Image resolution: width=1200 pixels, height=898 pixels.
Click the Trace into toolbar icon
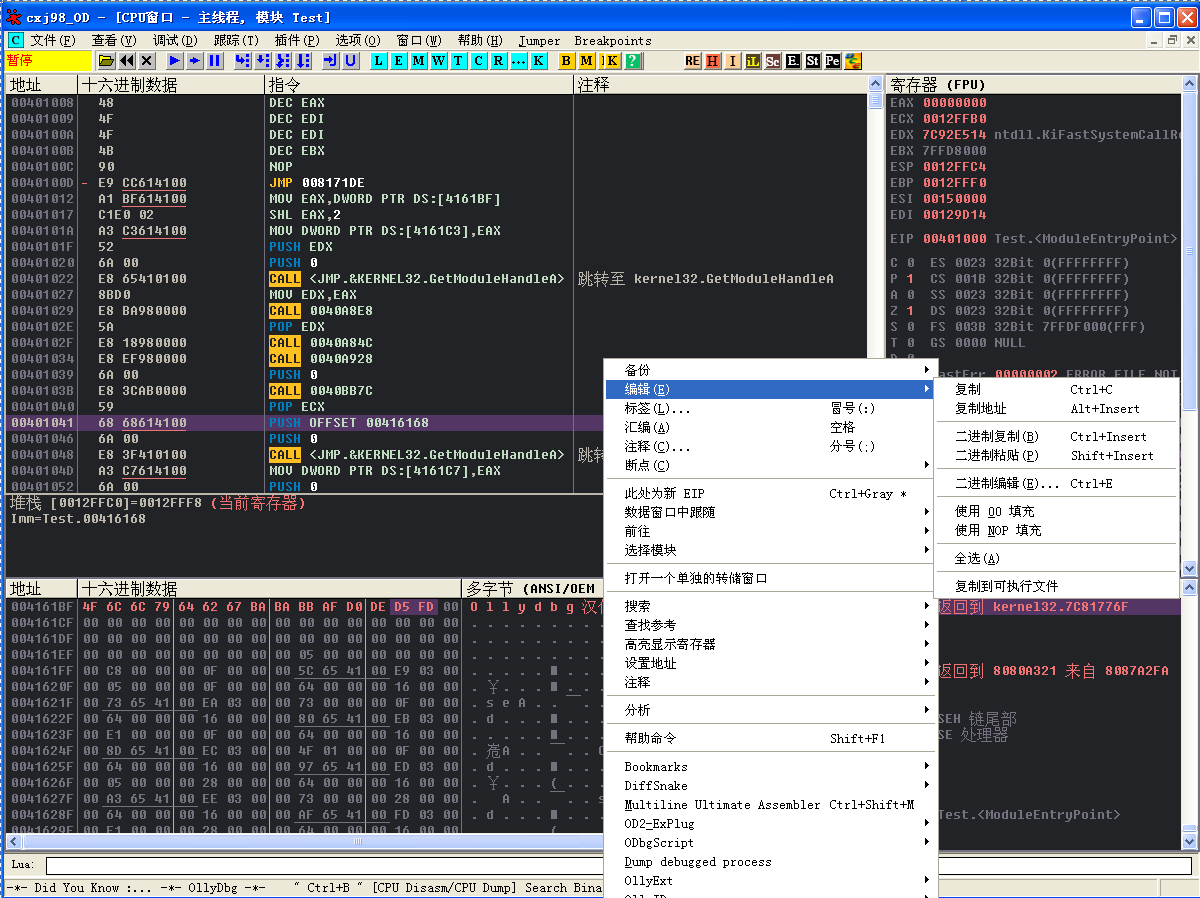pyautogui.click(x=283, y=61)
